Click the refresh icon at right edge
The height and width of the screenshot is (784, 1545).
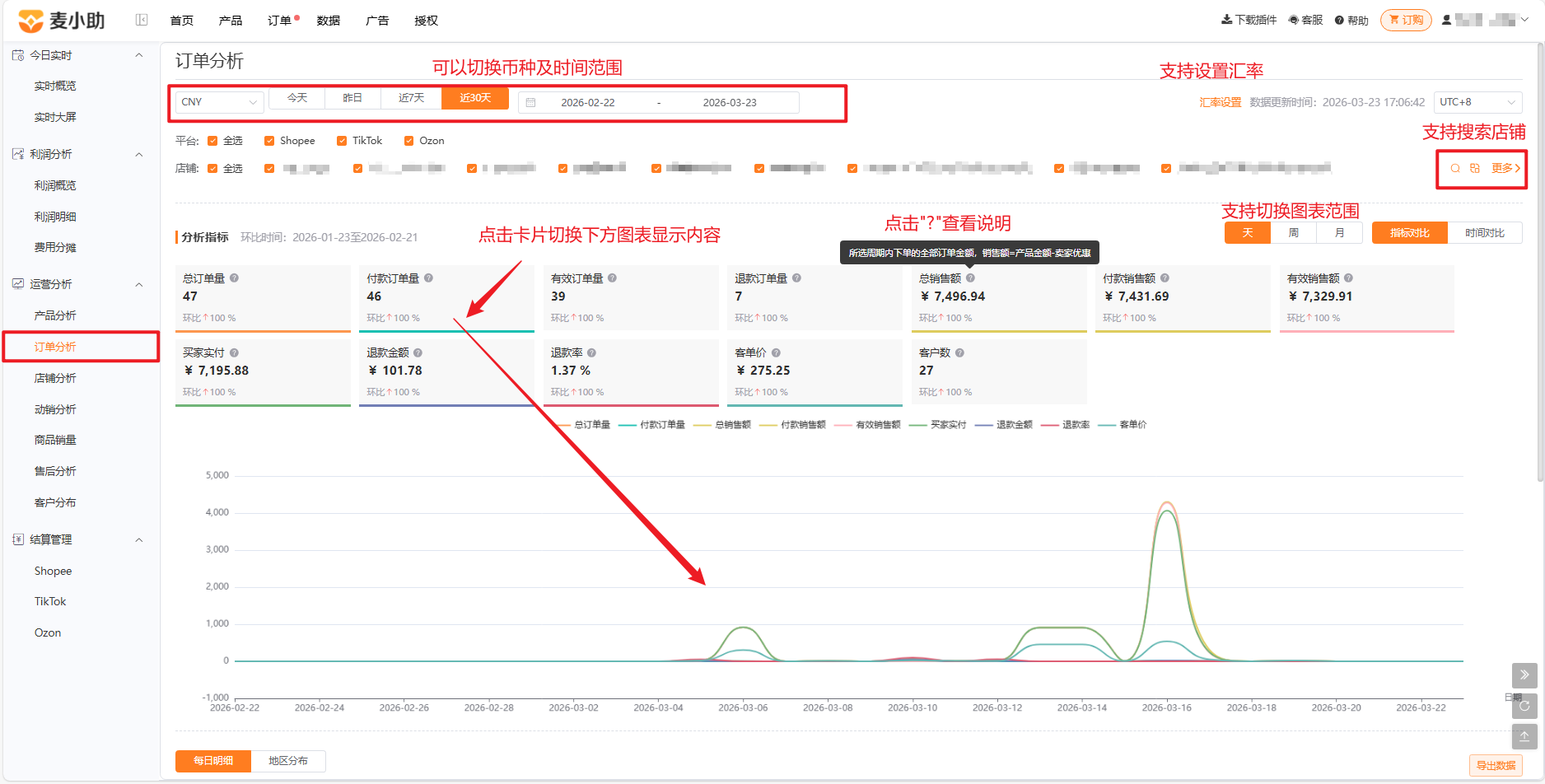(1524, 706)
